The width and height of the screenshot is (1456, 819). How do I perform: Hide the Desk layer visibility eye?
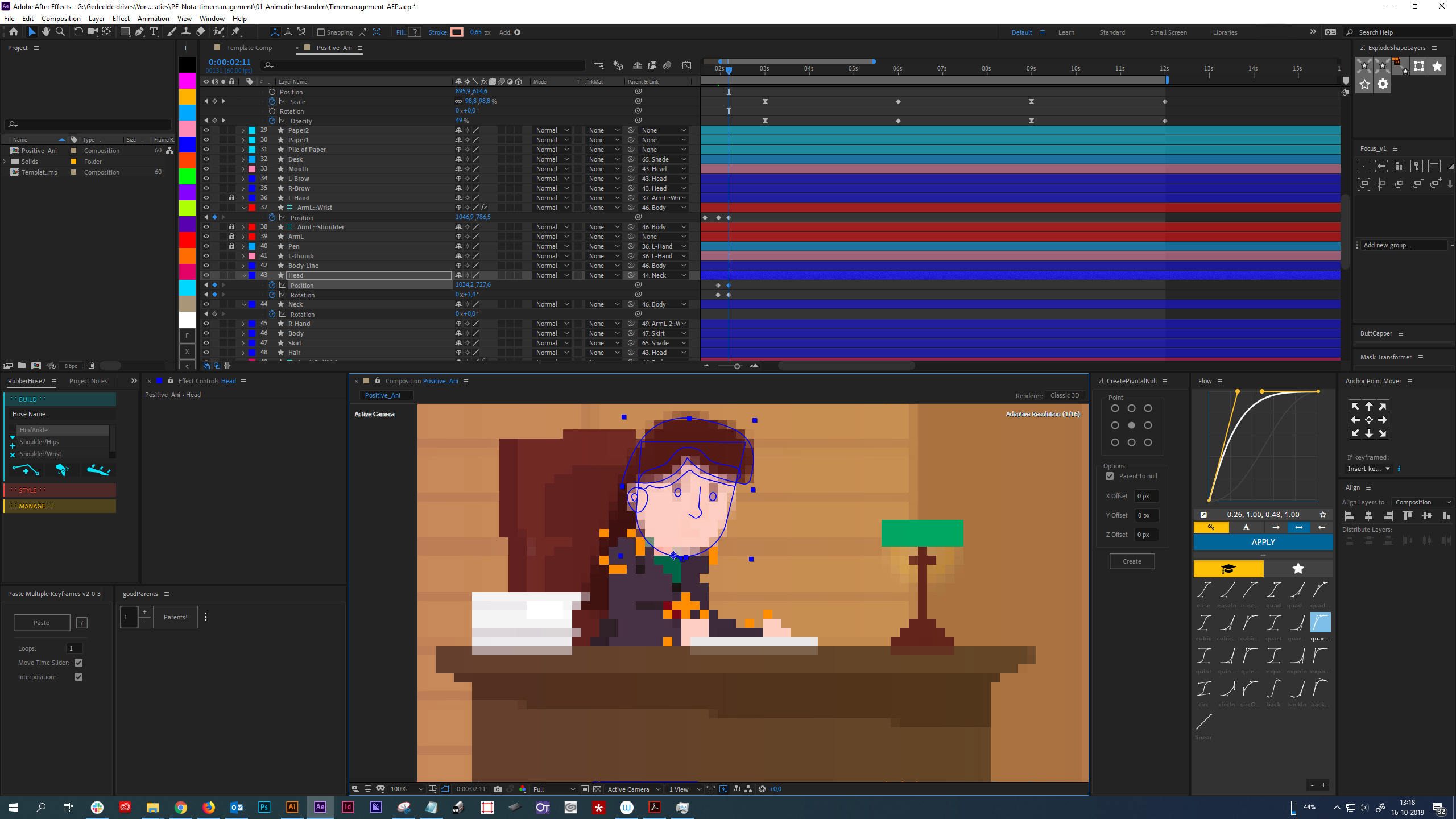coord(206,159)
